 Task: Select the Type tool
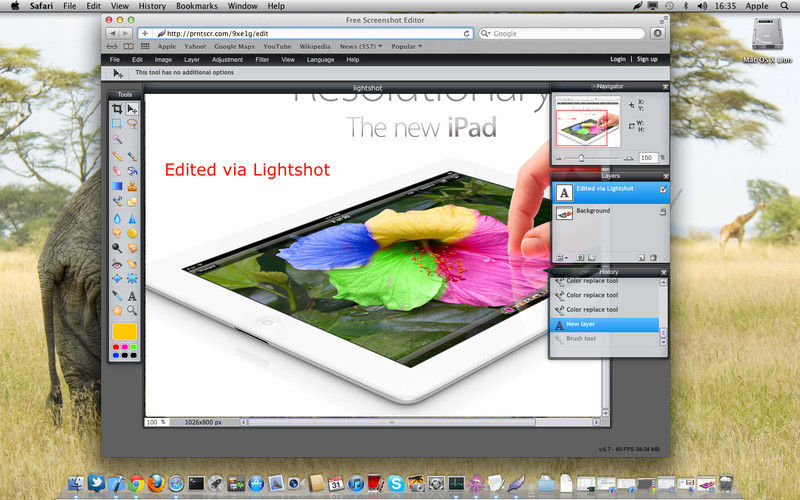[132, 295]
